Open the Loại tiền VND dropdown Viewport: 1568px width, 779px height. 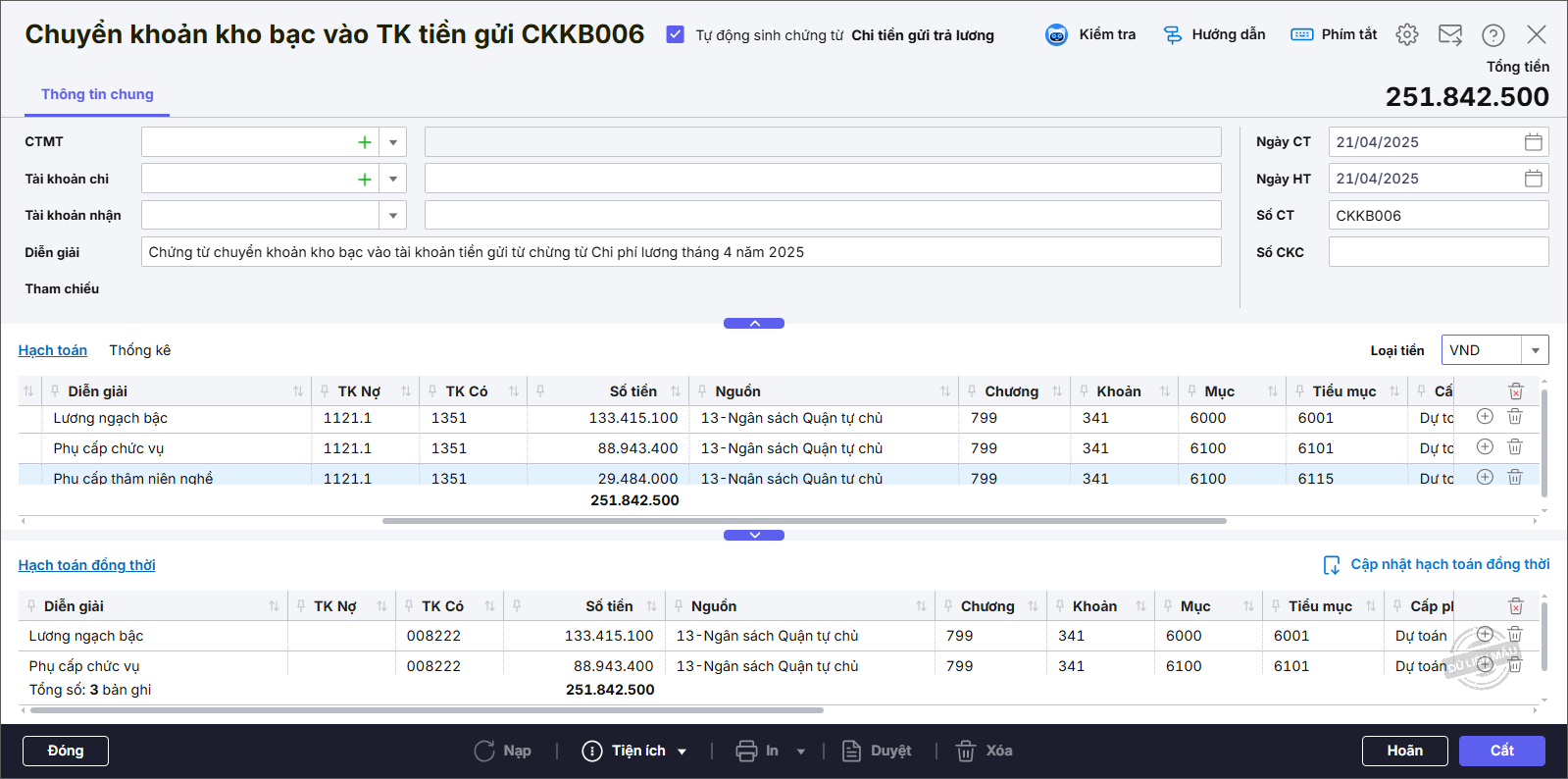(x=1535, y=350)
